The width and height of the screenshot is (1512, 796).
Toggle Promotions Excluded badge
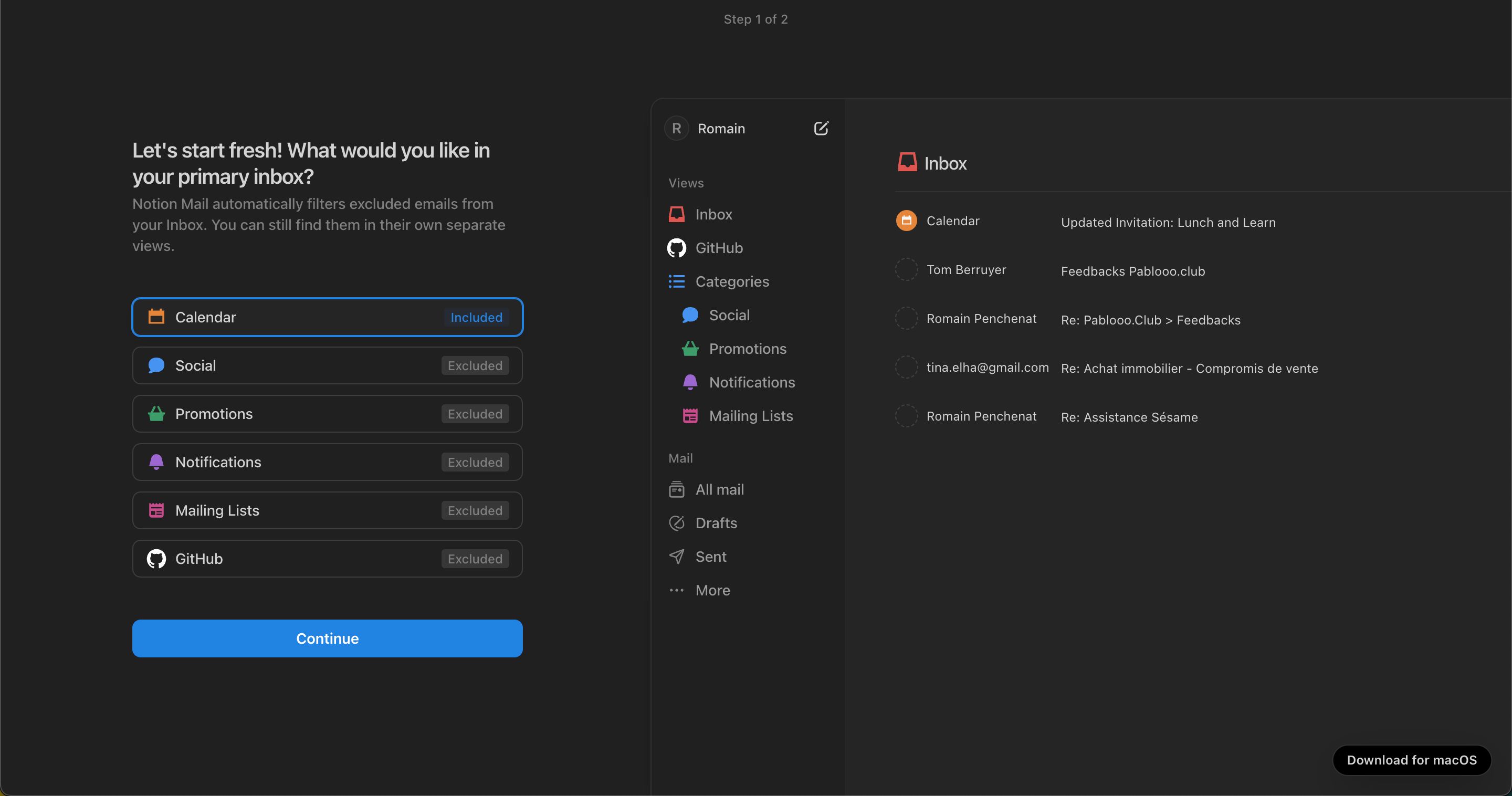tap(475, 414)
